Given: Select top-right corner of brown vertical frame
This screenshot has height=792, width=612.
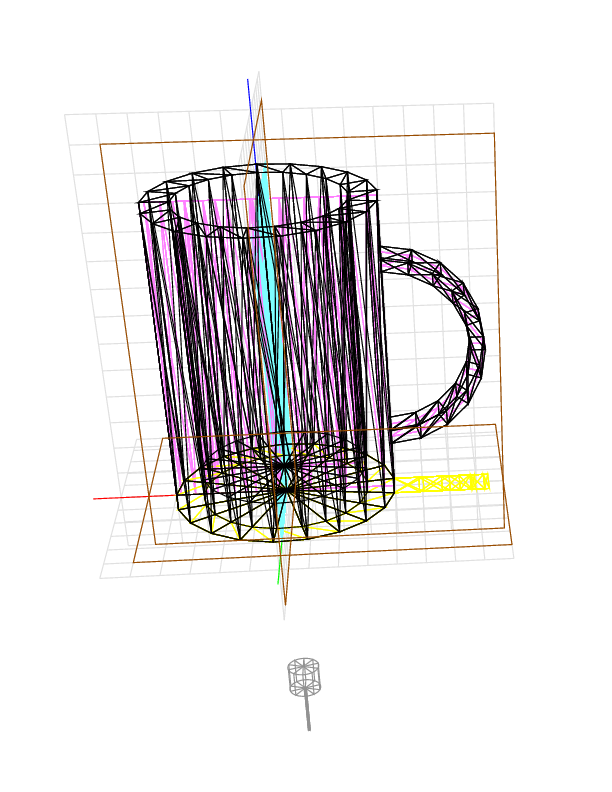Looking at the screenshot, I should coord(494,133).
